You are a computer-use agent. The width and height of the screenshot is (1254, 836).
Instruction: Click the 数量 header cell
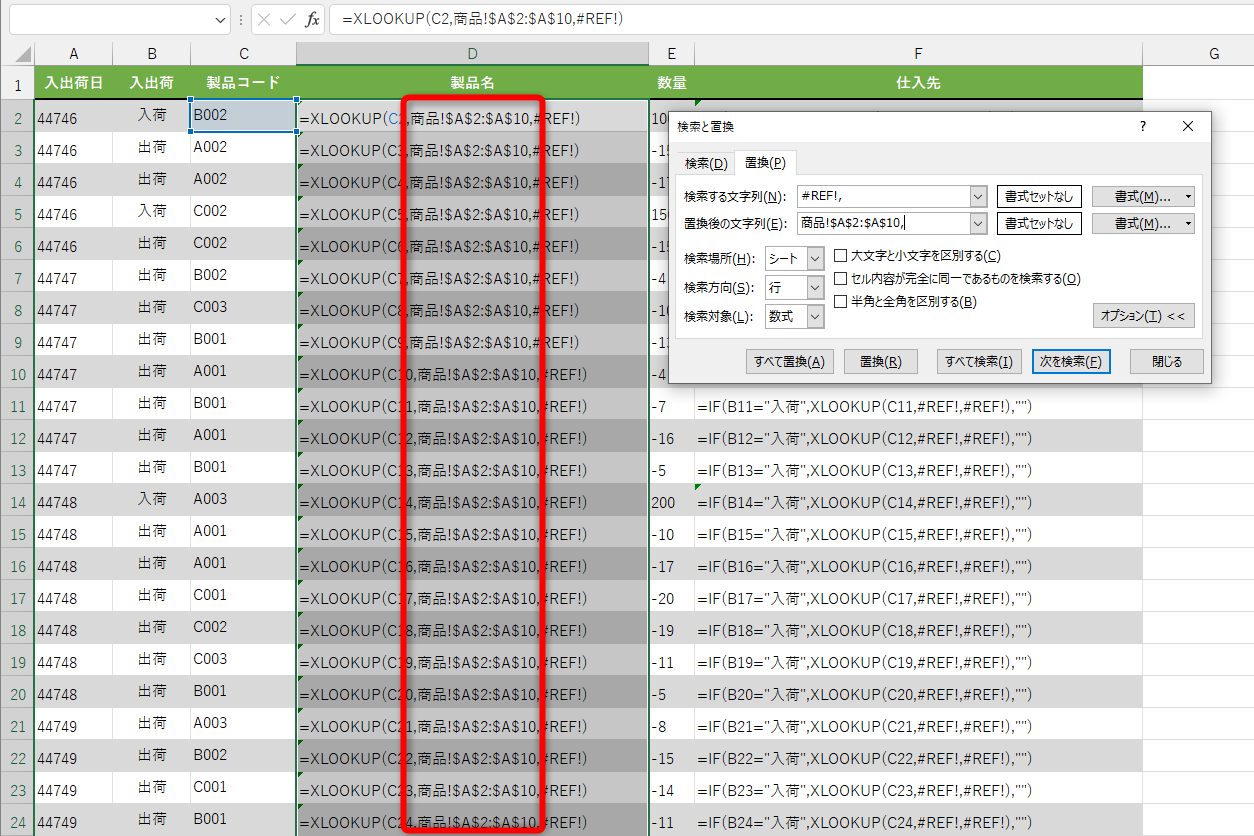point(671,83)
